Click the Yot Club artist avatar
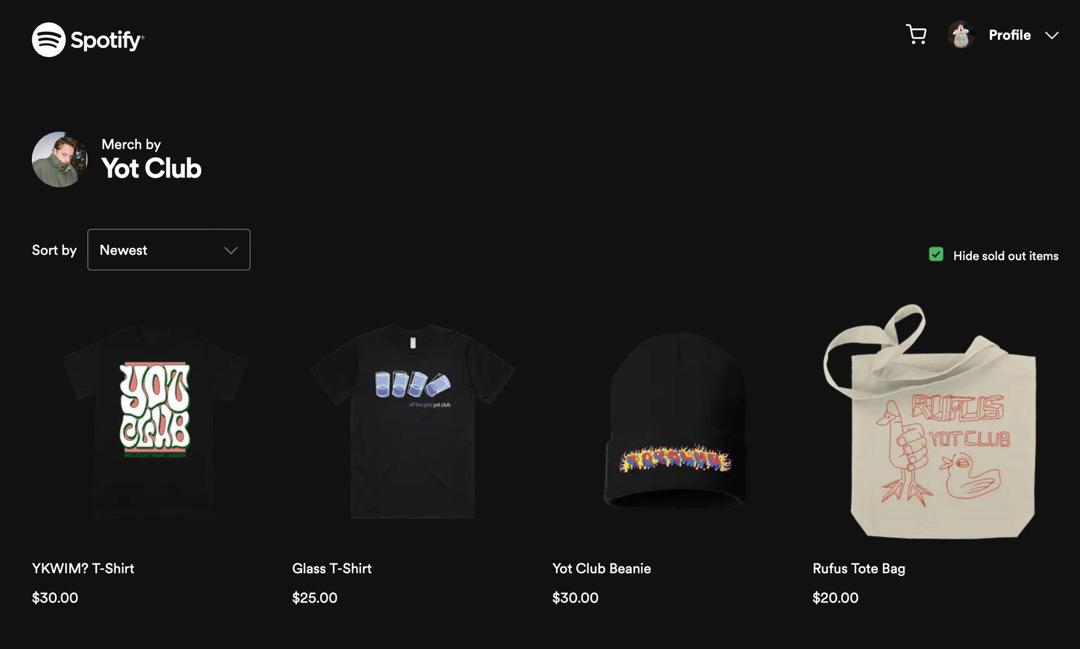This screenshot has width=1080, height=649. (59, 159)
